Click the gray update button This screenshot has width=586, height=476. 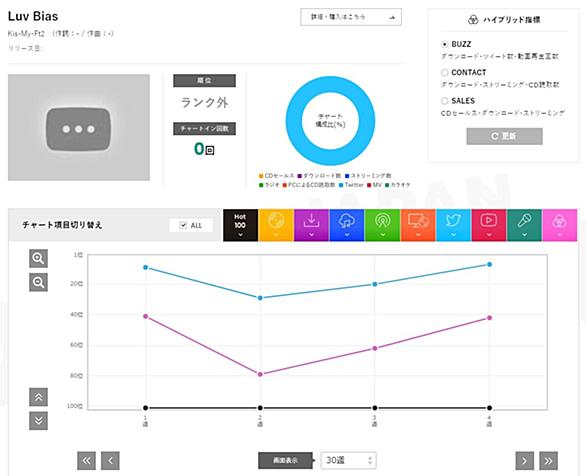504,136
